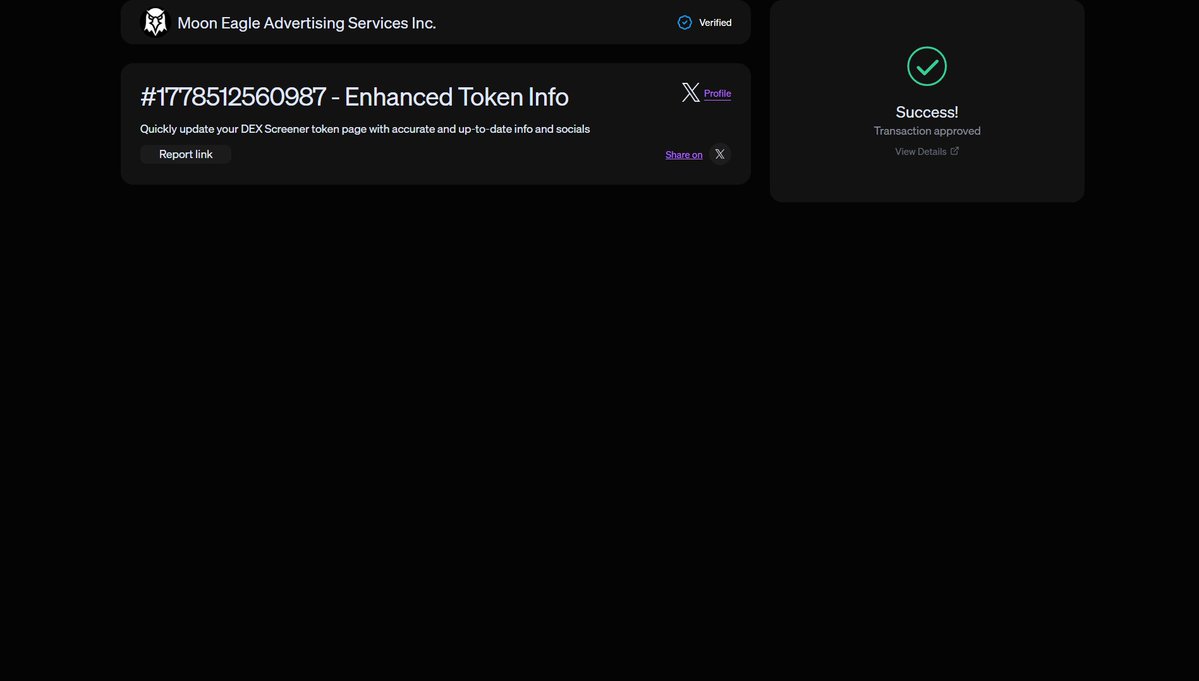Click the Transaction approved text
1199x681 pixels.
pos(927,131)
